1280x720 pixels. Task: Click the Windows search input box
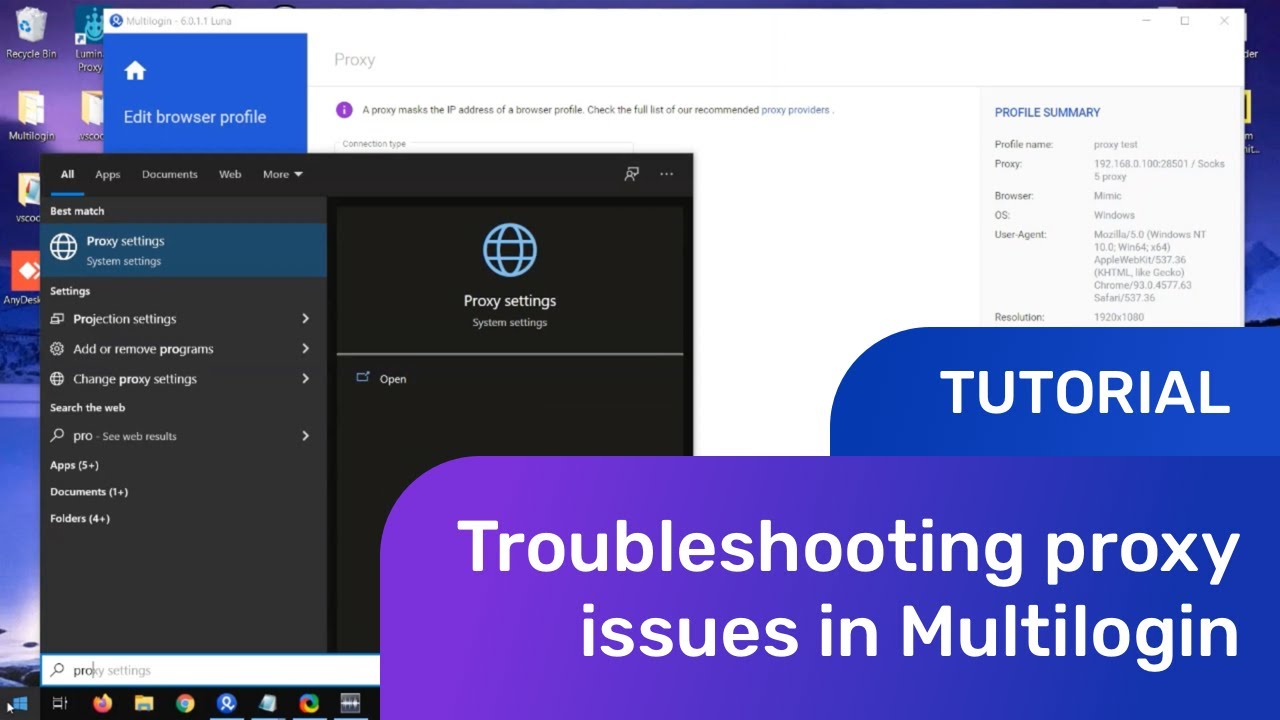click(x=210, y=670)
